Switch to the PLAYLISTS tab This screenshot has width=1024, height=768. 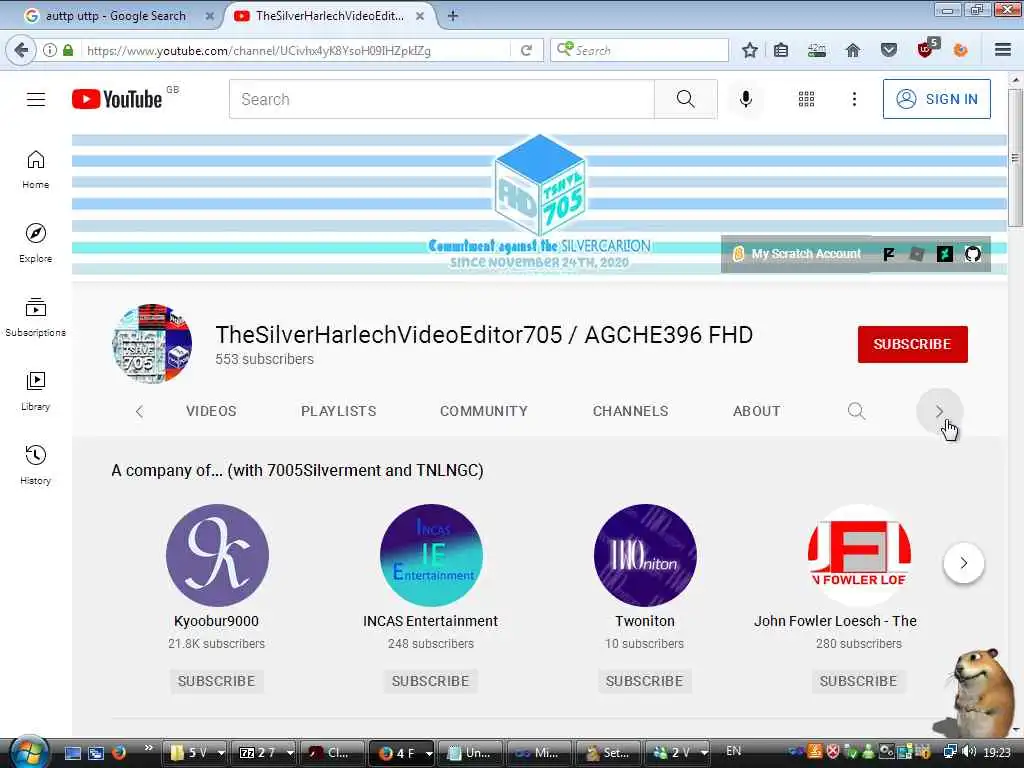(x=338, y=411)
